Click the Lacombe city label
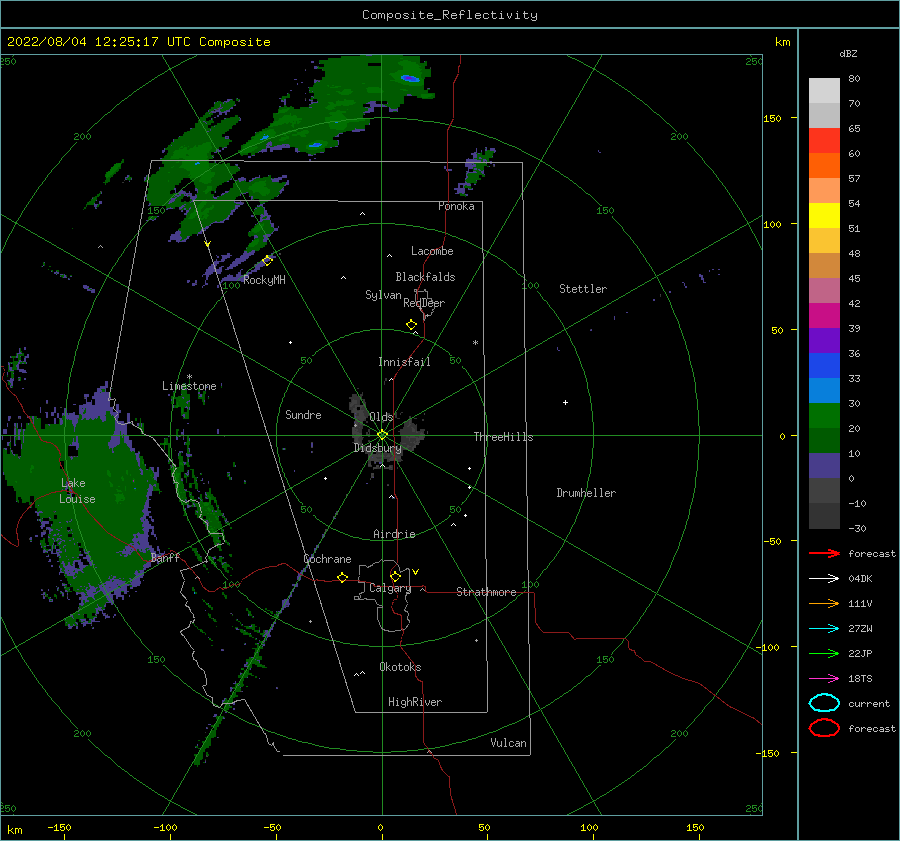Viewport: 900px width, 841px height. (x=432, y=251)
